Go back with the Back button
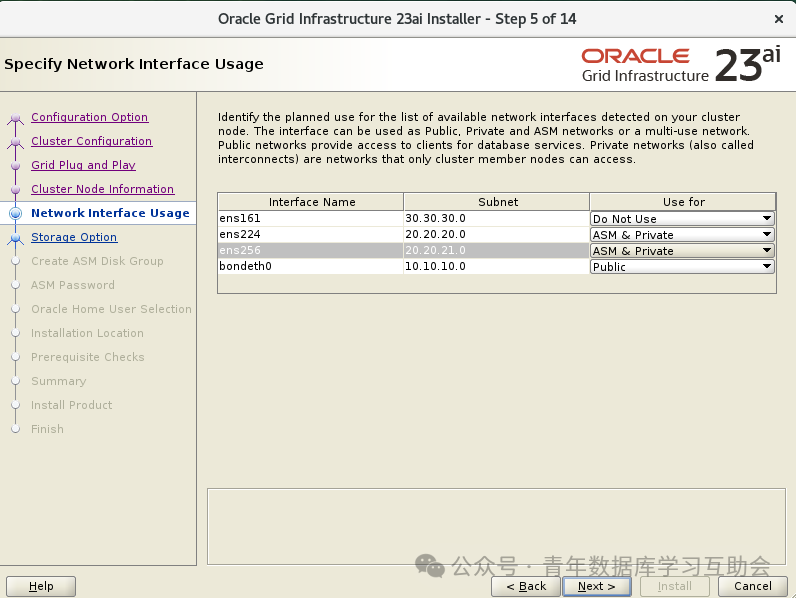The height and width of the screenshot is (598, 796). (x=526, y=586)
